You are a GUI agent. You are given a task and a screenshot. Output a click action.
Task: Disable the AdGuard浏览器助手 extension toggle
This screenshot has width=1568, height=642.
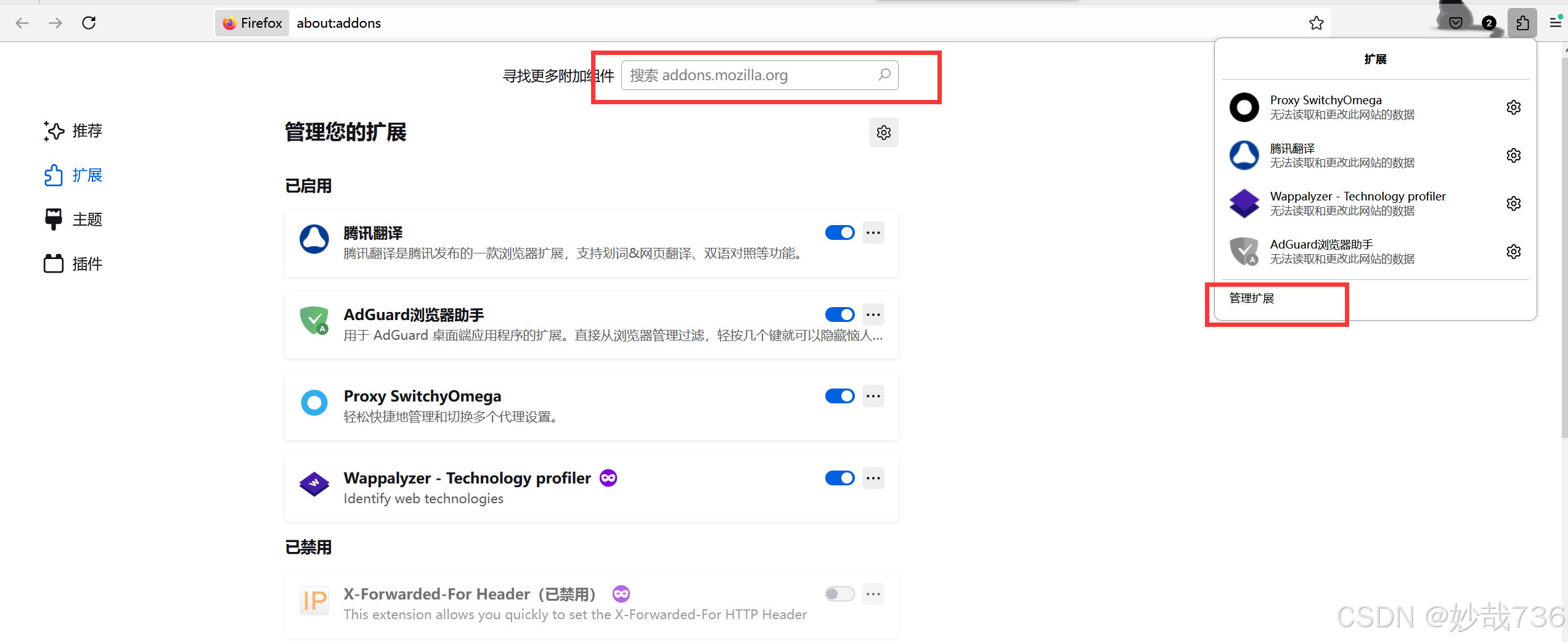click(x=839, y=315)
